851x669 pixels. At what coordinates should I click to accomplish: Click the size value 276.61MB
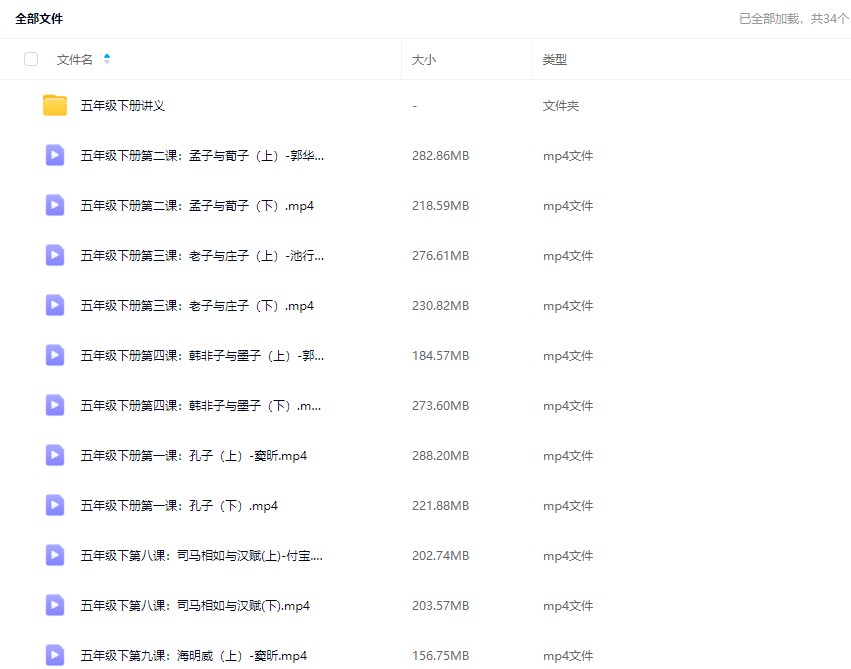click(440, 256)
